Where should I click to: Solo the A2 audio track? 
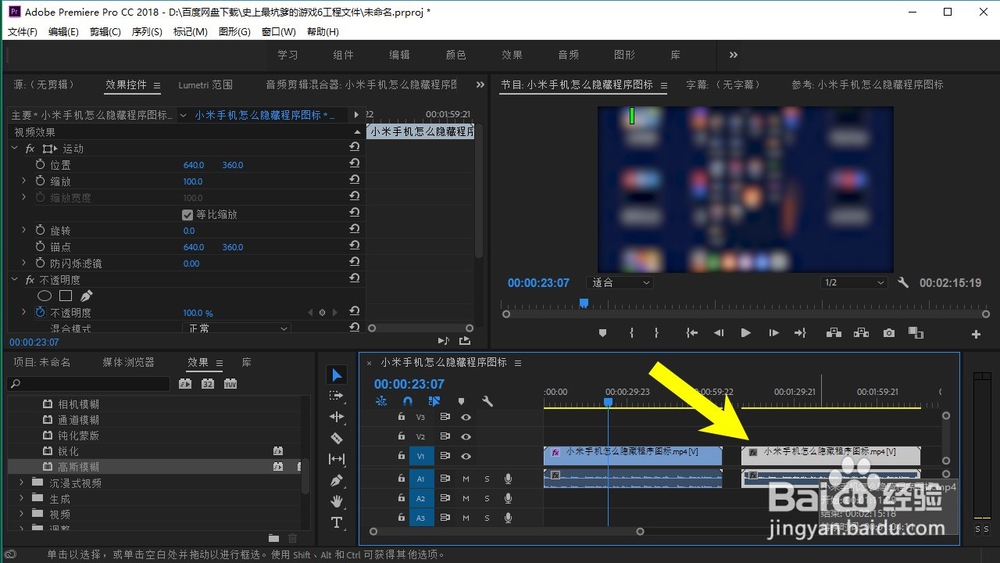(487, 499)
